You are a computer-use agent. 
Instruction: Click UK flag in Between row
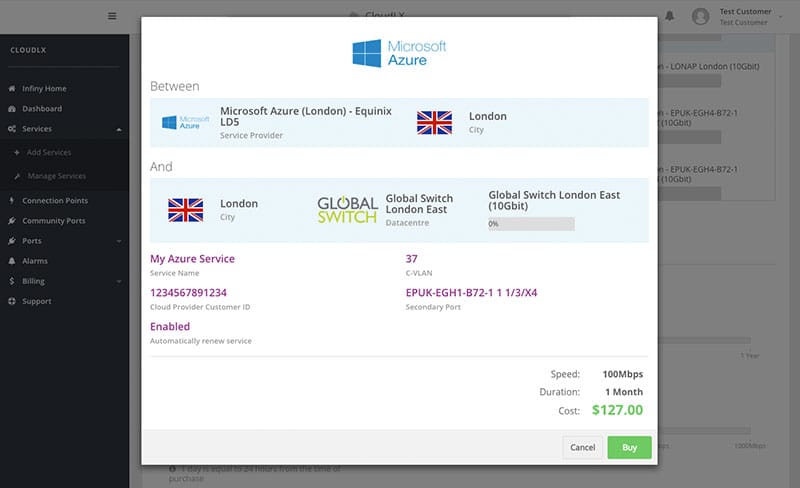[x=434, y=123]
